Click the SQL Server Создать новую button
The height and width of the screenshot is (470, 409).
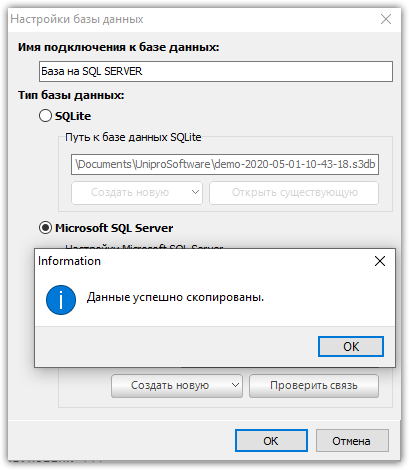click(170, 385)
